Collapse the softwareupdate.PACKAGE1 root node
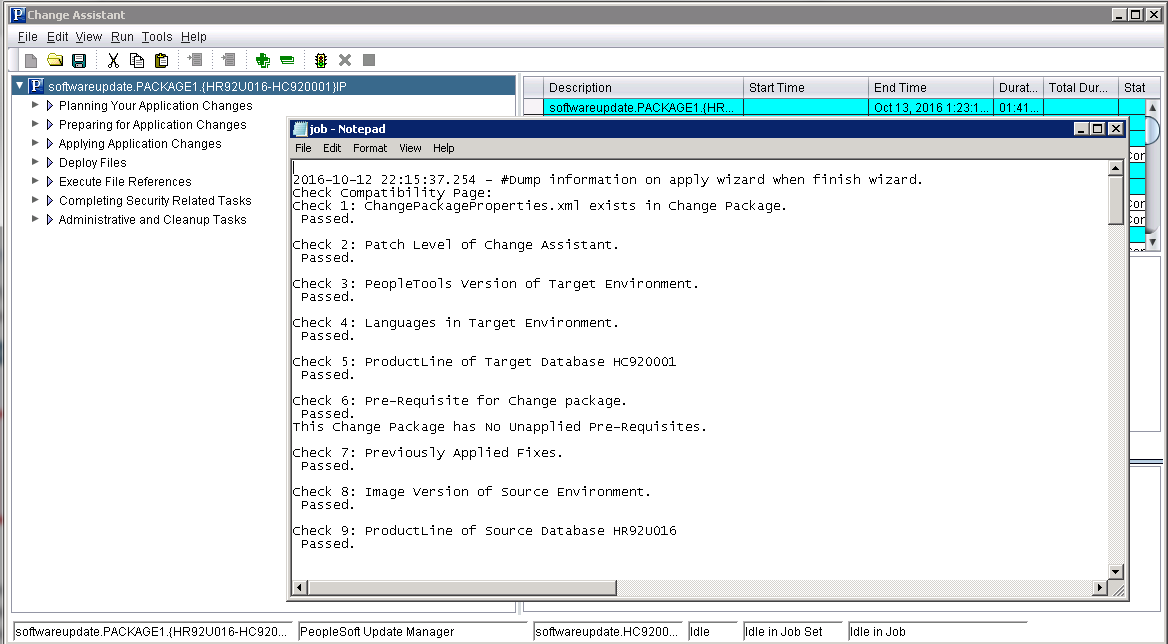The height and width of the screenshot is (644, 1168). [19, 86]
